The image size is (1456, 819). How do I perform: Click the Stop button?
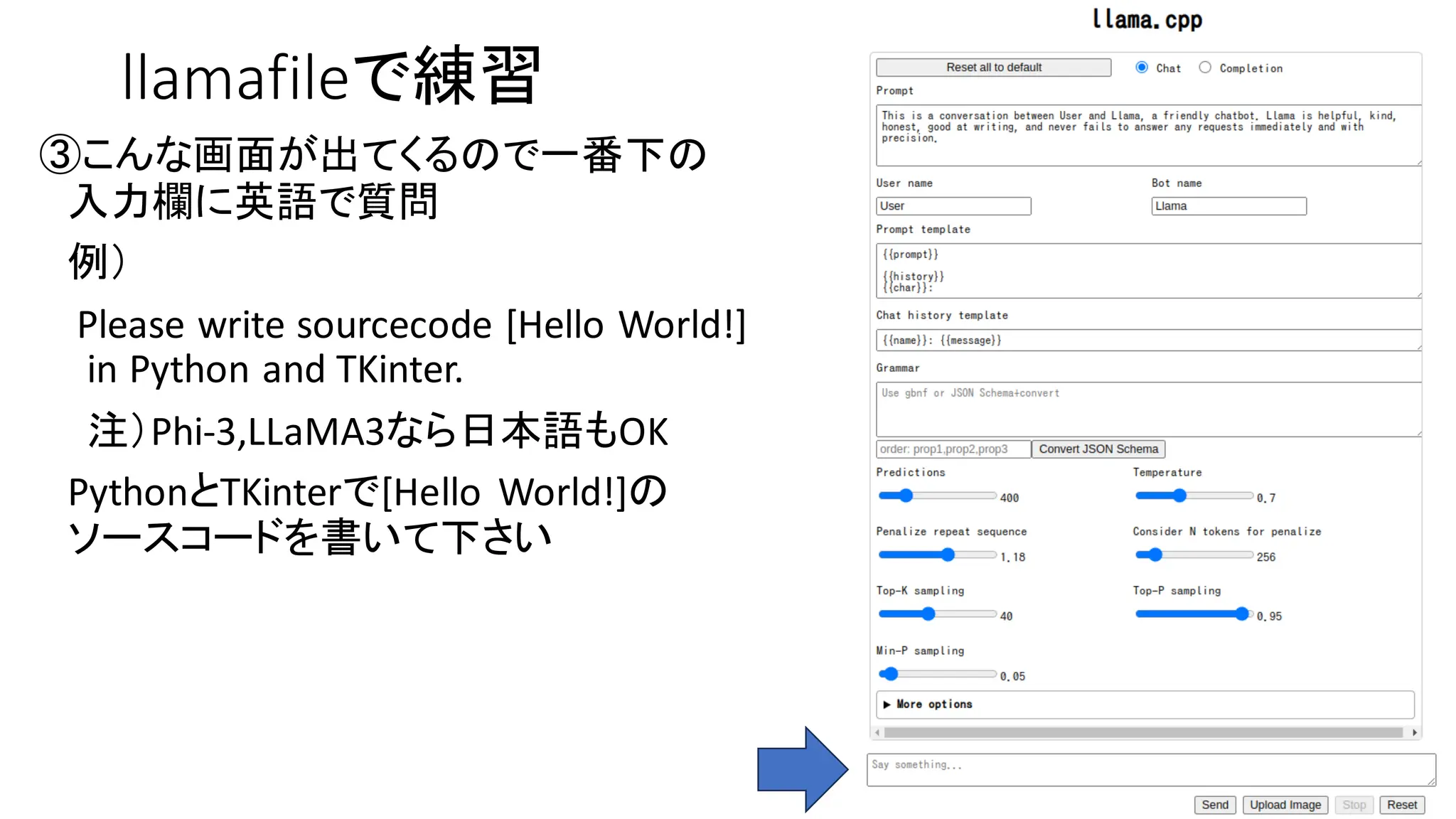coord(1354,805)
